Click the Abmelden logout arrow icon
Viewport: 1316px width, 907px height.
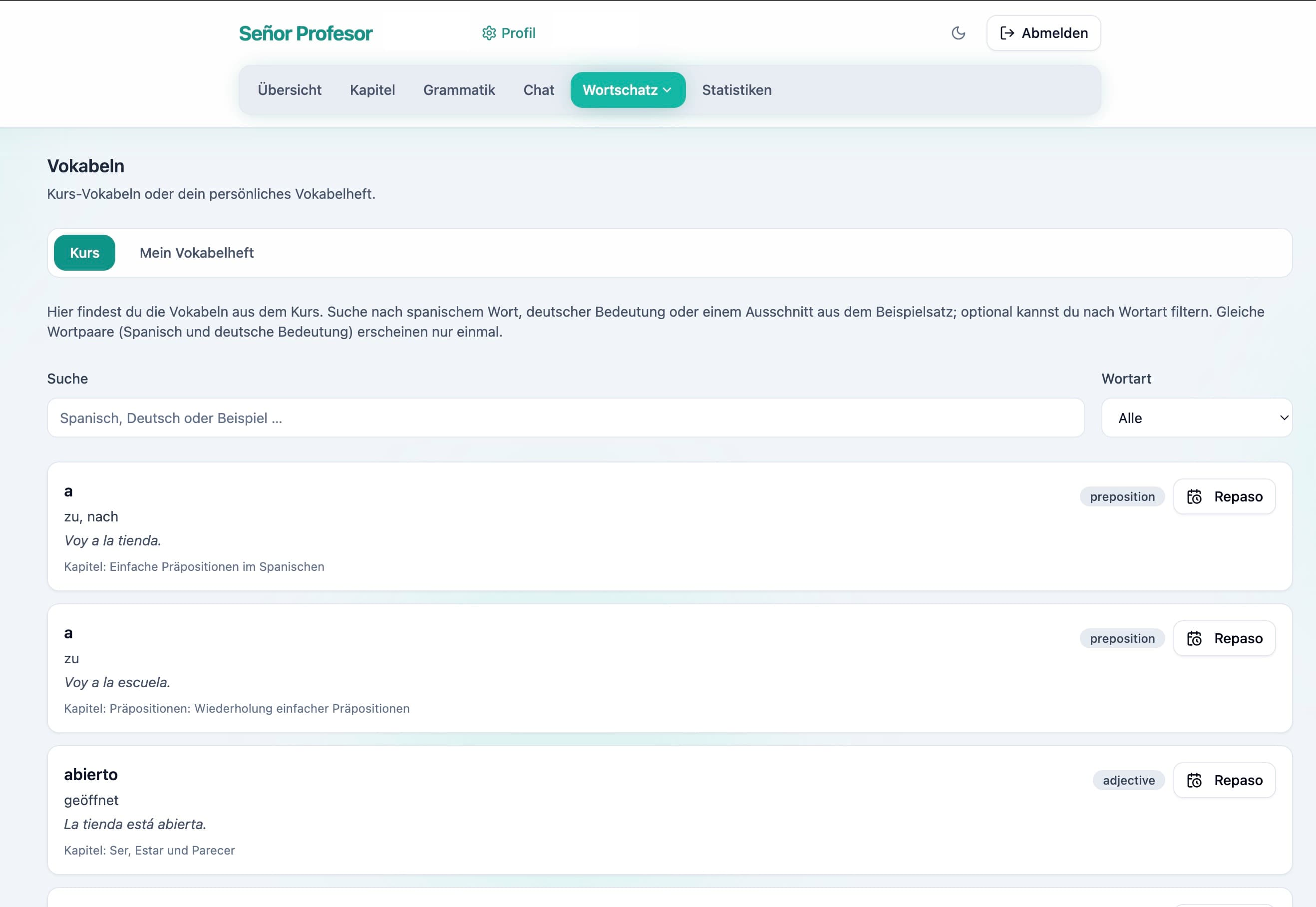tap(1007, 33)
